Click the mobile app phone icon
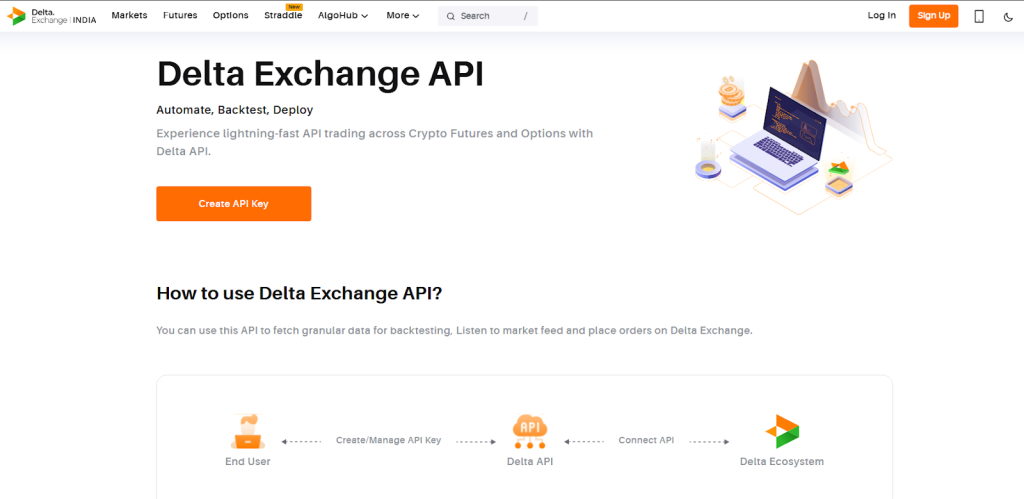Viewport: 1024px width, 499px height. (x=979, y=16)
